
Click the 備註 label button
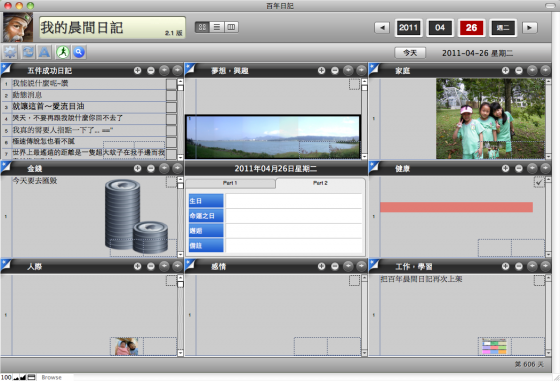click(x=206, y=246)
